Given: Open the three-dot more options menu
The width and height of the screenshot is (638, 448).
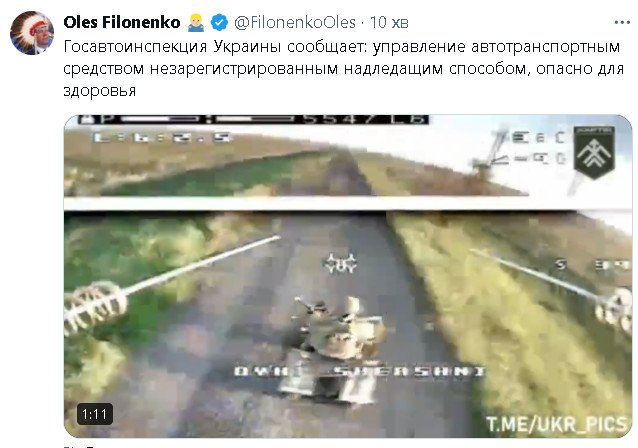Looking at the screenshot, I should pyautogui.click(x=622, y=22).
